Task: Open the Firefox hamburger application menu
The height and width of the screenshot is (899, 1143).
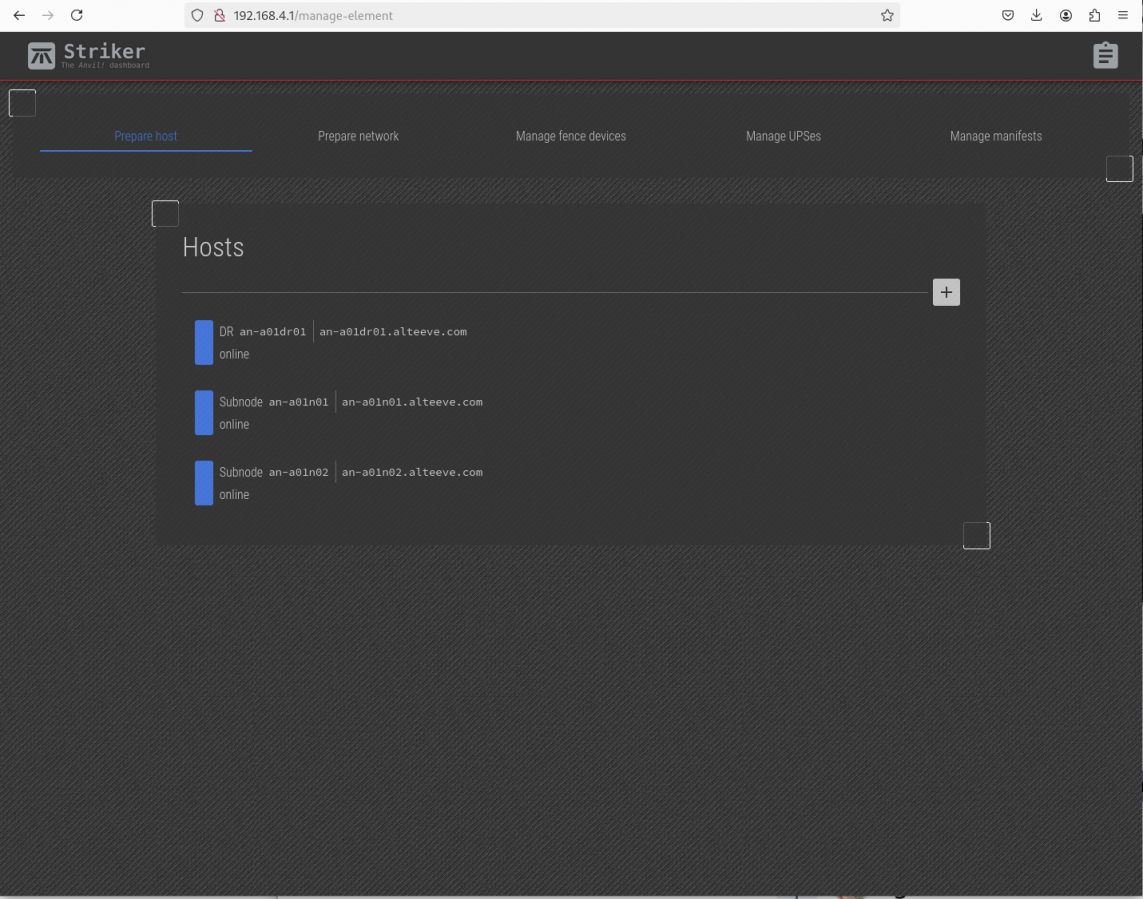Action: coord(1124,15)
